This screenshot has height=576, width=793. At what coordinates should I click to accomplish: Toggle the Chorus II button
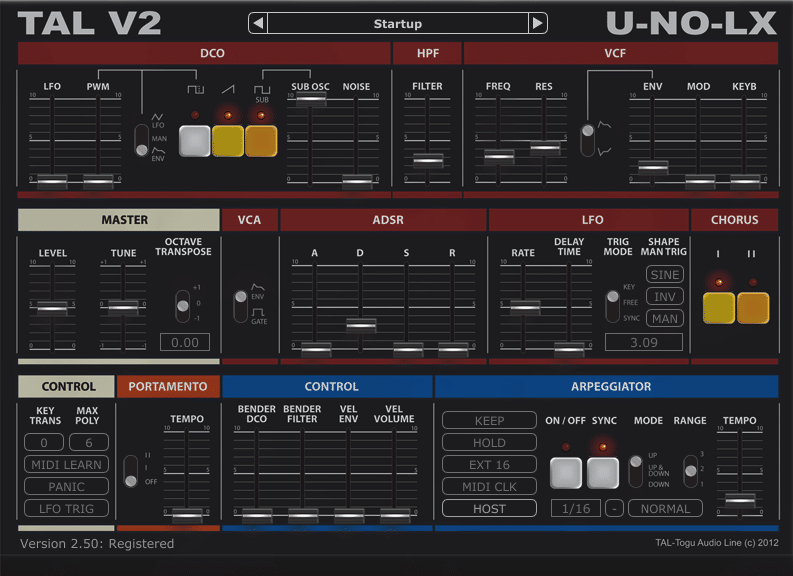pos(753,307)
